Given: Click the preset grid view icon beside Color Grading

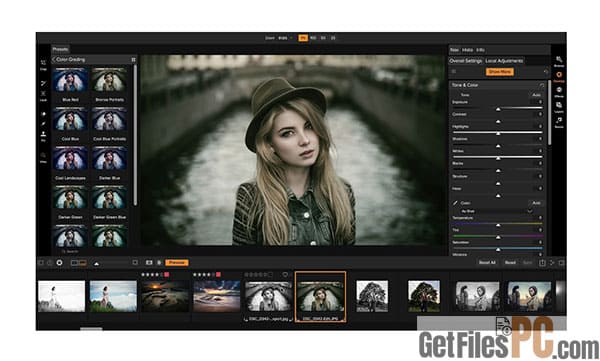Looking at the screenshot, I should point(133,60).
